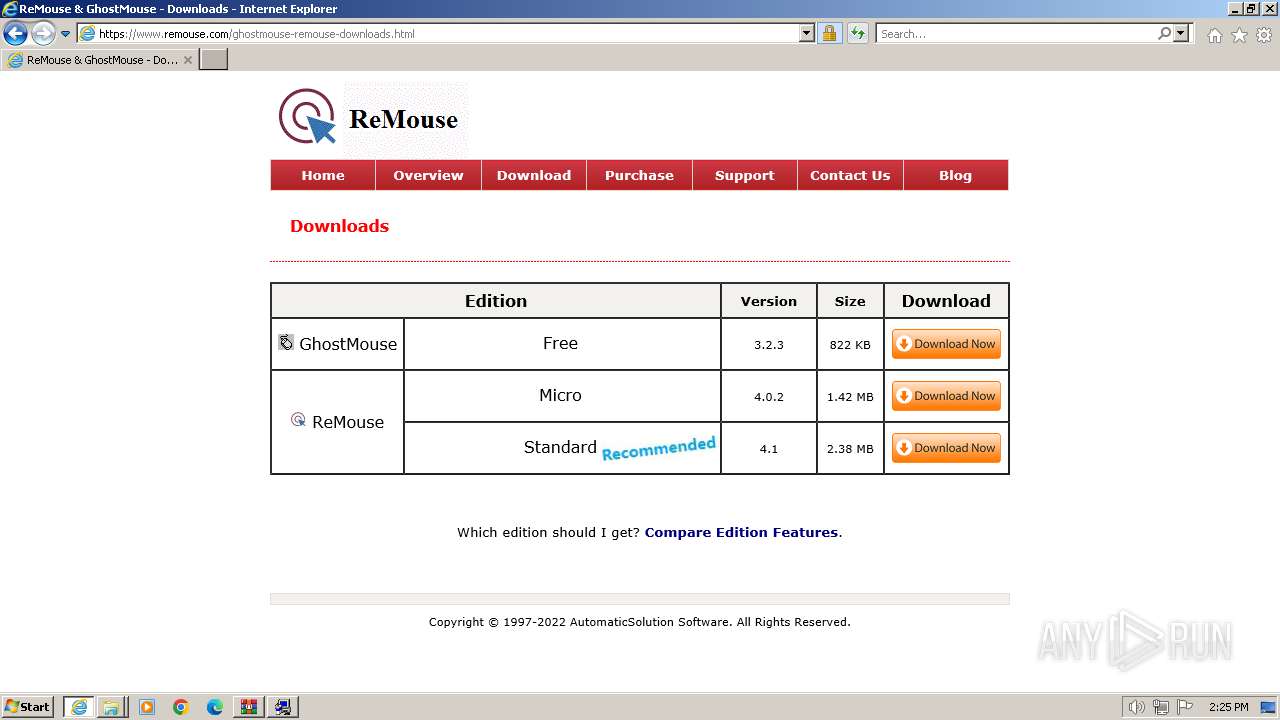This screenshot has width=1280, height=720.
Task: Click the Downloads heading text
Action: [x=339, y=226]
